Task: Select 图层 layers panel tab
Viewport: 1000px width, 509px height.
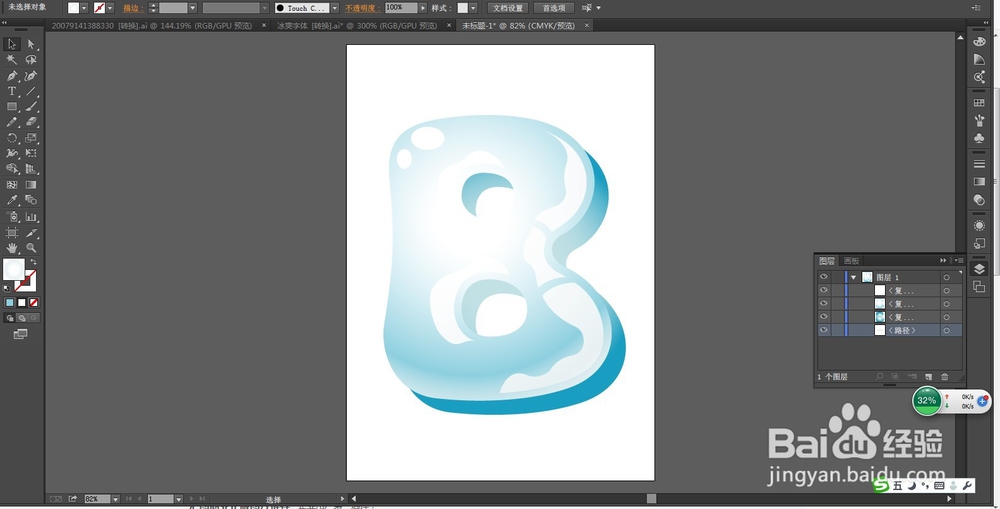Action: (827, 261)
